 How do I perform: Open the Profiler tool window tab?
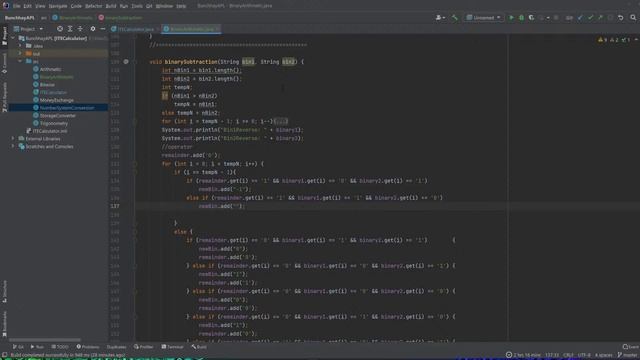point(144,347)
